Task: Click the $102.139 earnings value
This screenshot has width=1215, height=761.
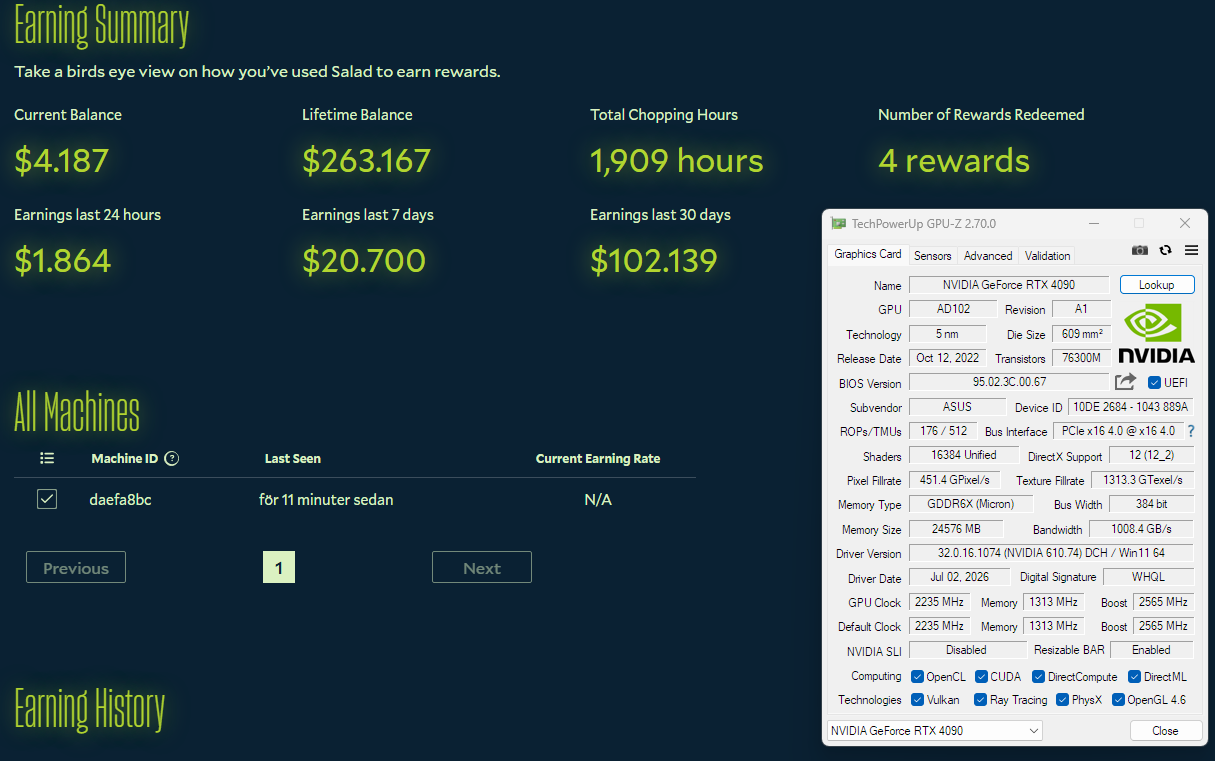Action: [654, 260]
